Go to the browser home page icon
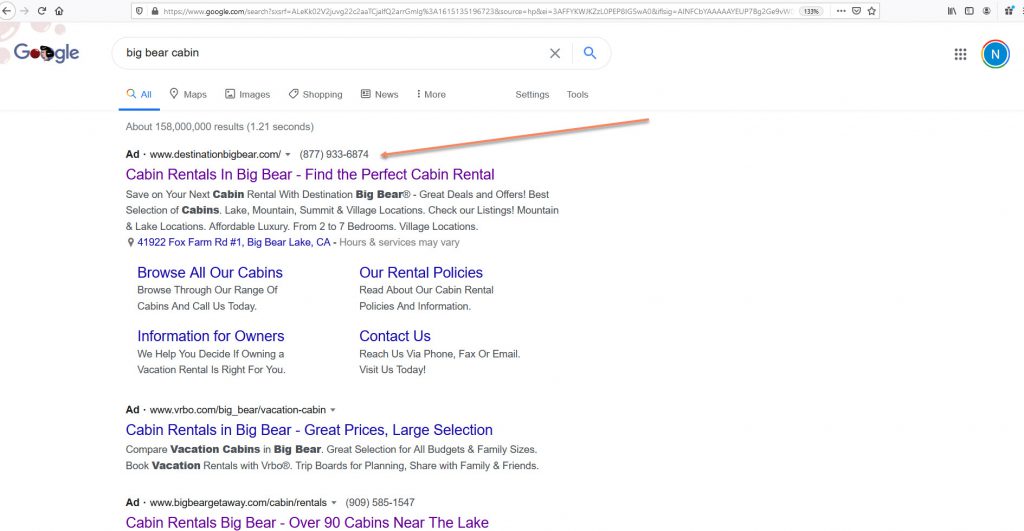This screenshot has width=1024, height=531. [x=59, y=11]
